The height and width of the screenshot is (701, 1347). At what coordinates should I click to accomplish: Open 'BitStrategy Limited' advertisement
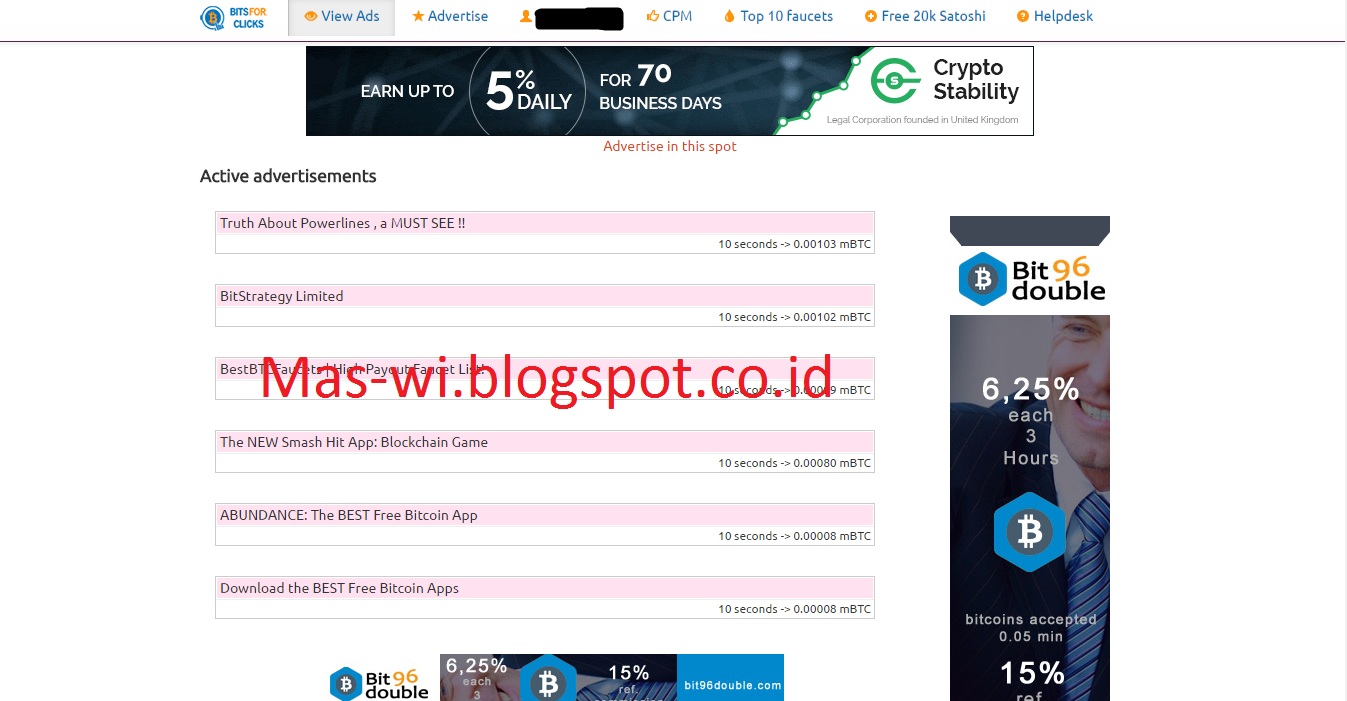click(545, 305)
